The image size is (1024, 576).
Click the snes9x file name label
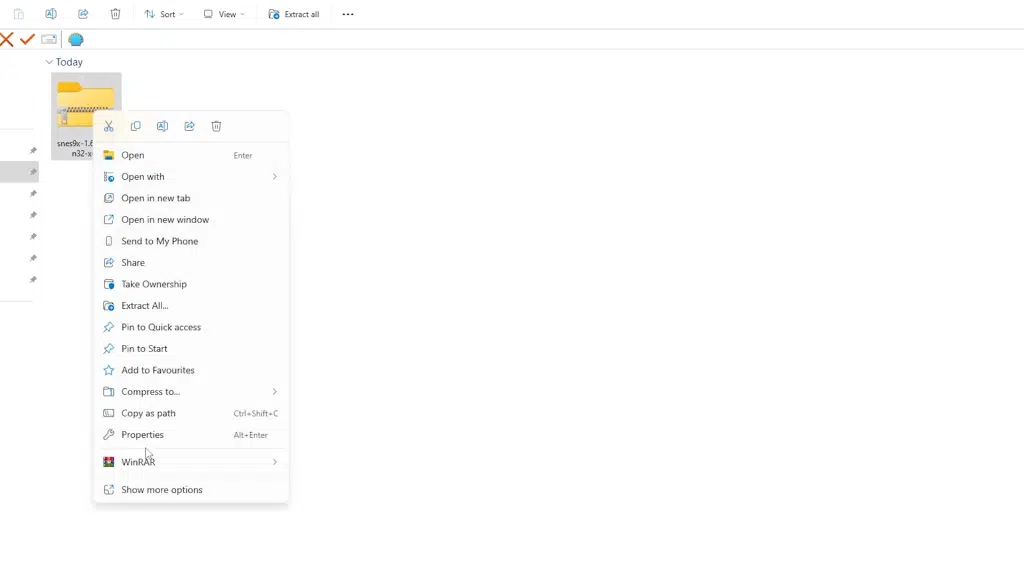(75, 148)
